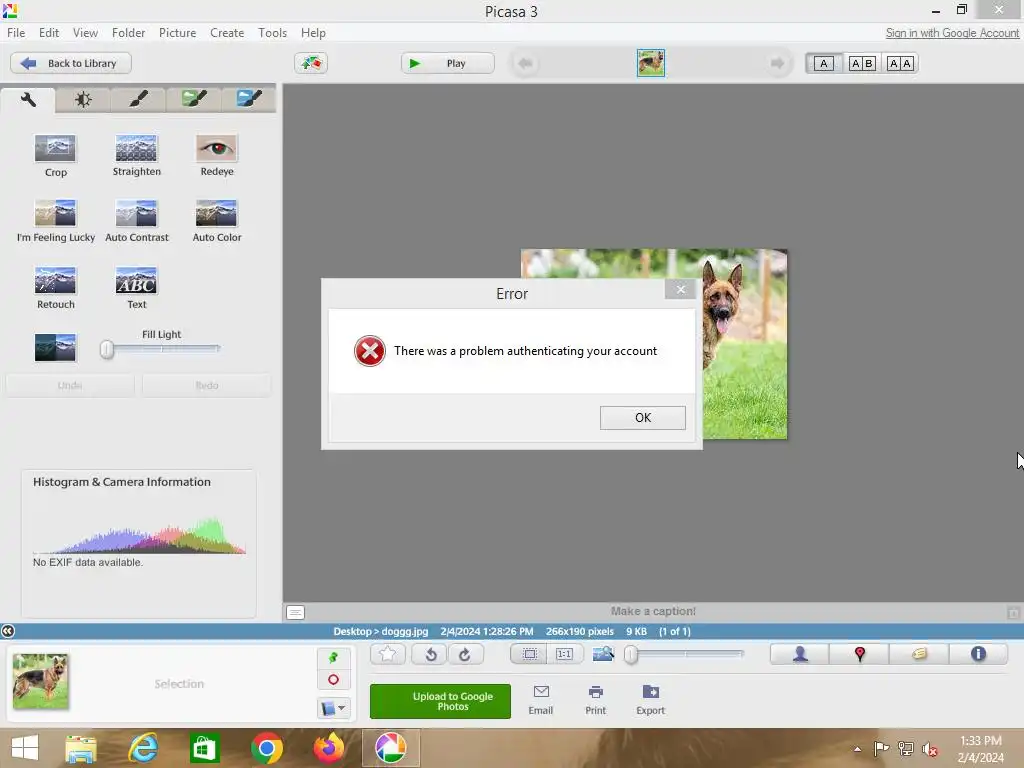Click the Email button
This screenshot has width=1024, height=768.
(x=541, y=700)
